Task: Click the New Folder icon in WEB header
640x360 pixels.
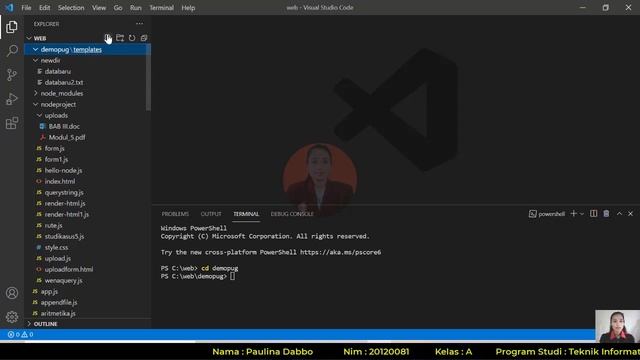Action: (120, 38)
